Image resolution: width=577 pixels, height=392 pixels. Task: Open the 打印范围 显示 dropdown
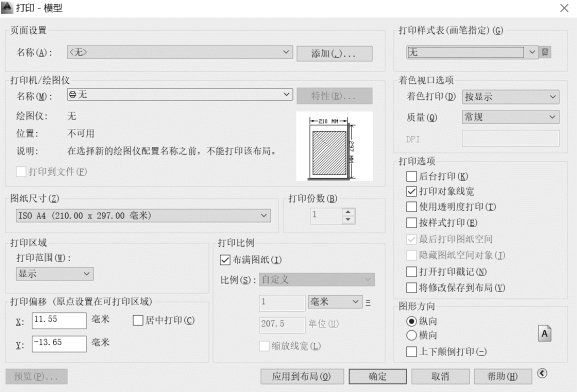pyautogui.click(x=55, y=274)
